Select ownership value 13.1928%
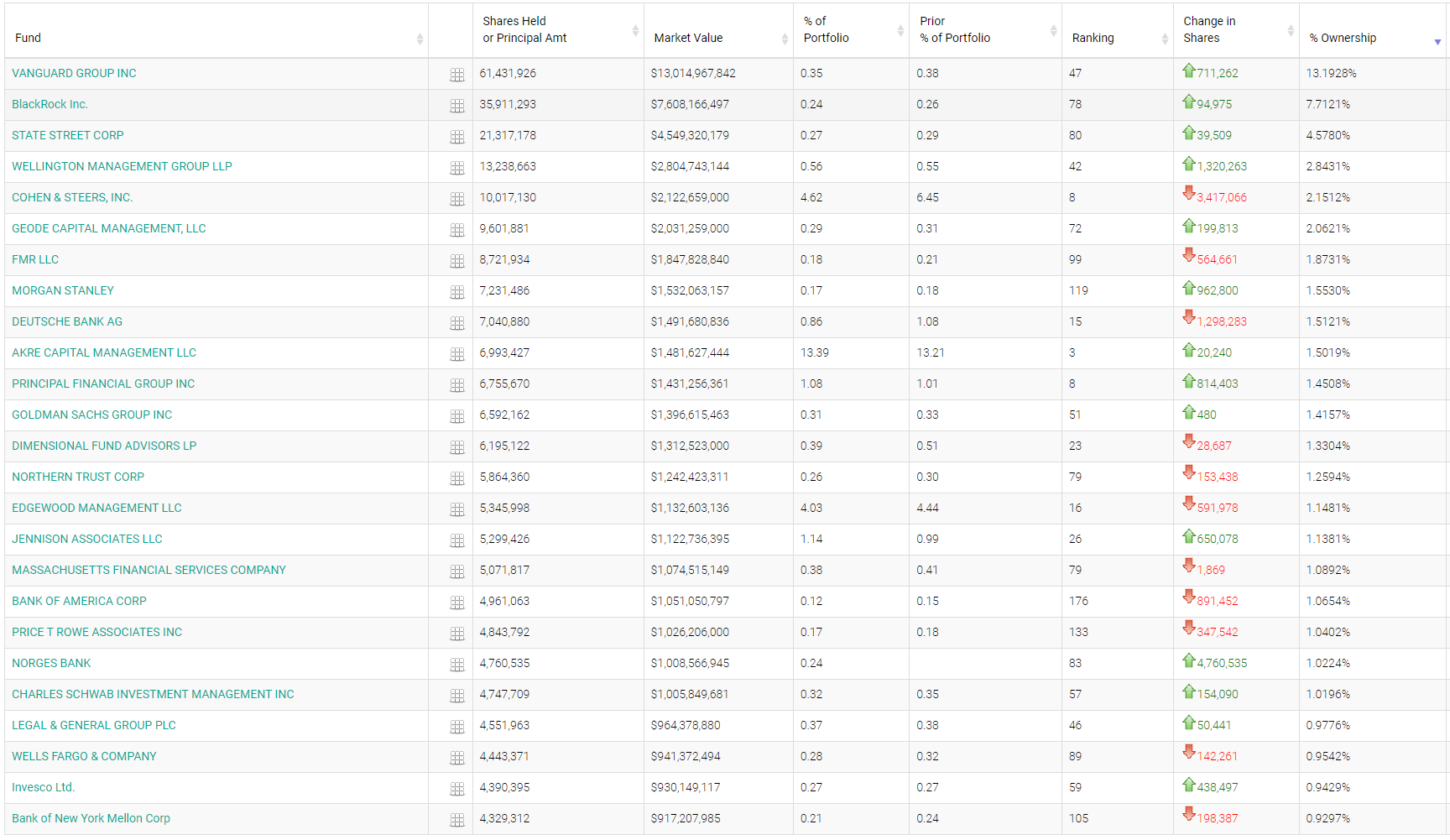 point(1331,73)
